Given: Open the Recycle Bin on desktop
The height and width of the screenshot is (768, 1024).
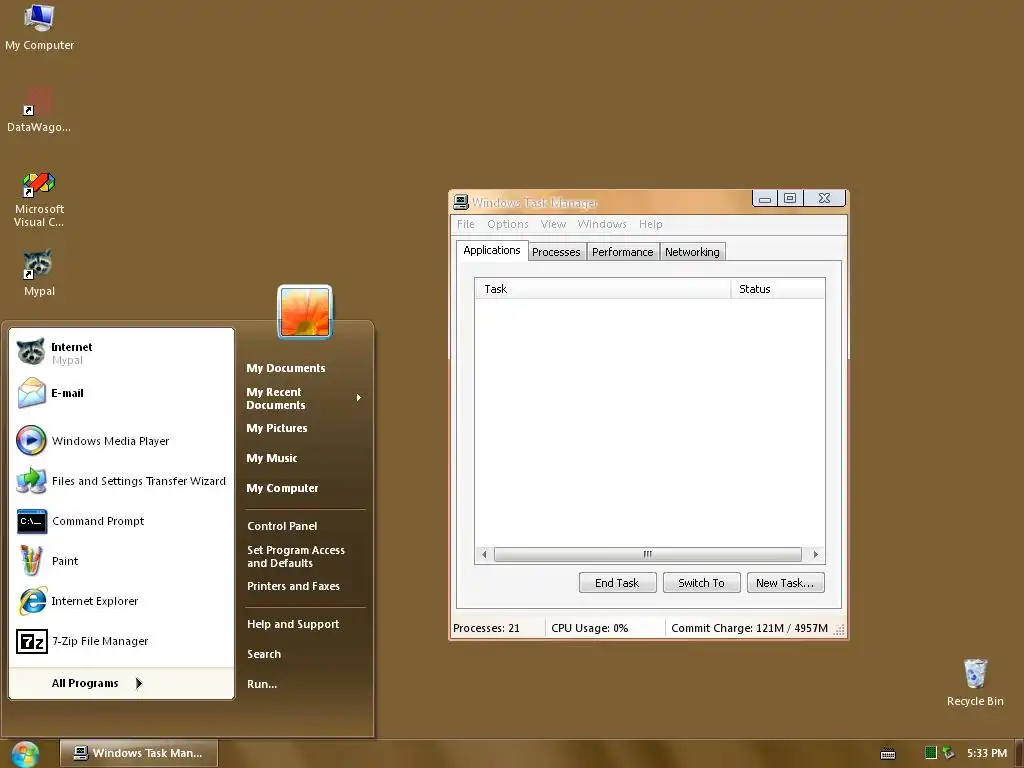Looking at the screenshot, I should (x=975, y=682).
